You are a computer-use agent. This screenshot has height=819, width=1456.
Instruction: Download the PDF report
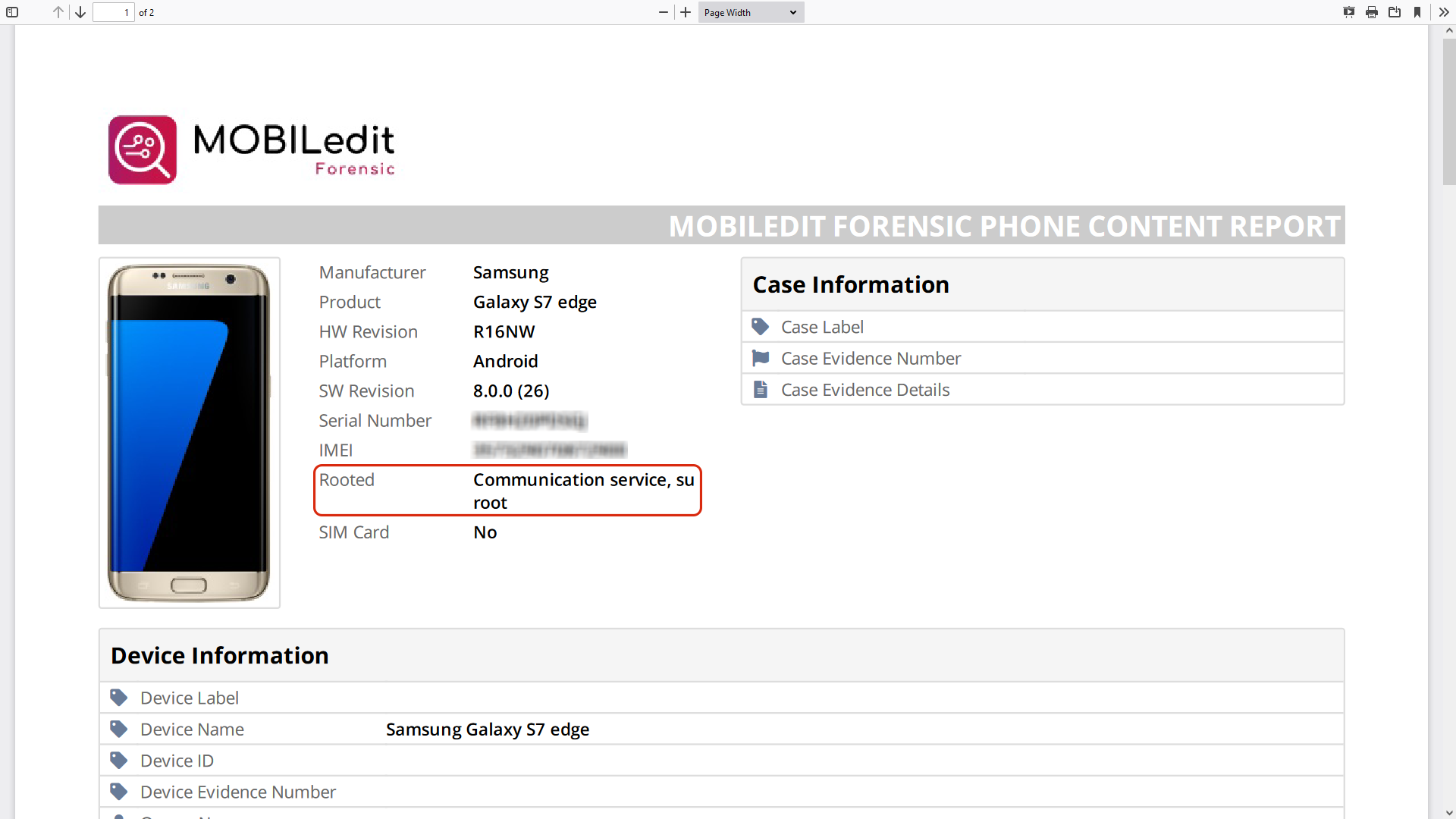point(1395,12)
